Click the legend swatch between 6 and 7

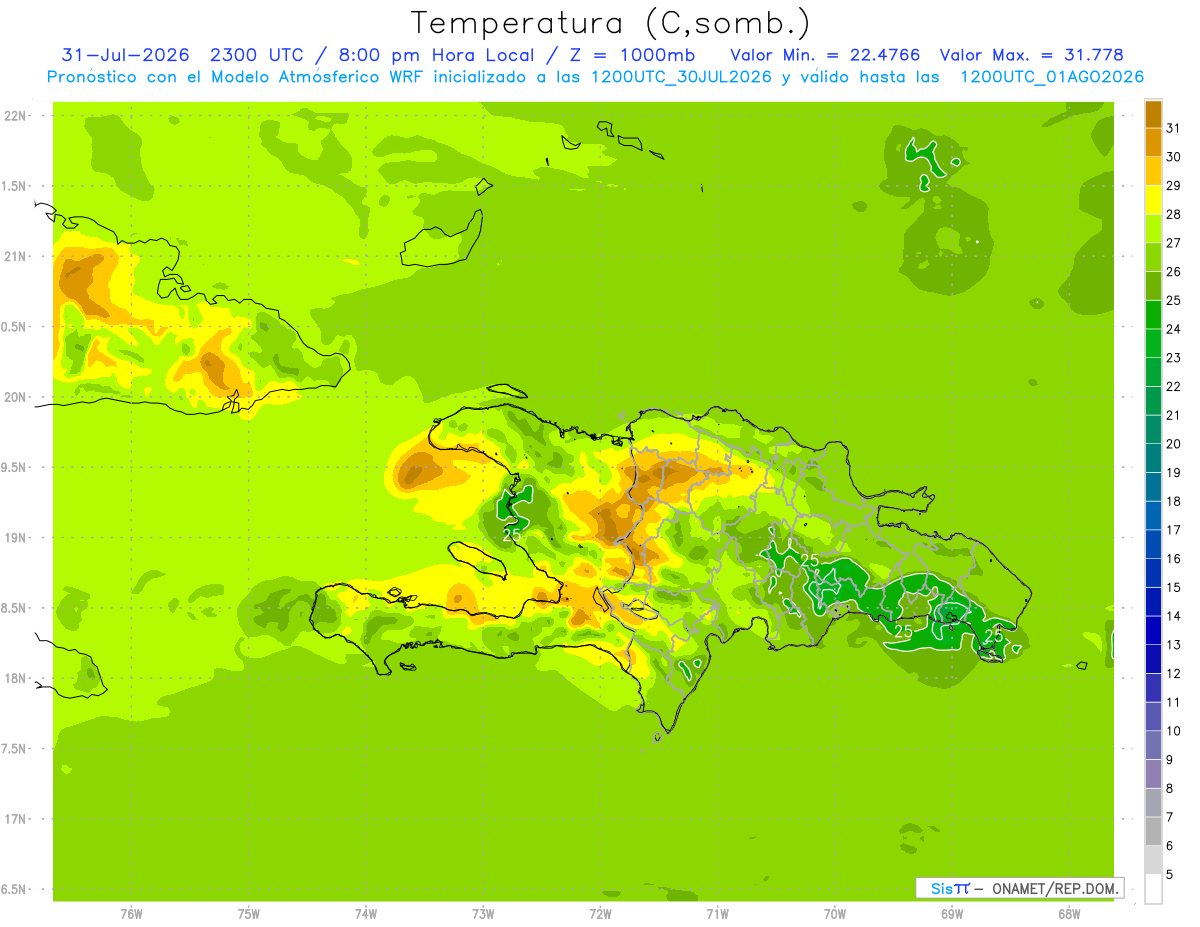[x=1153, y=831]
